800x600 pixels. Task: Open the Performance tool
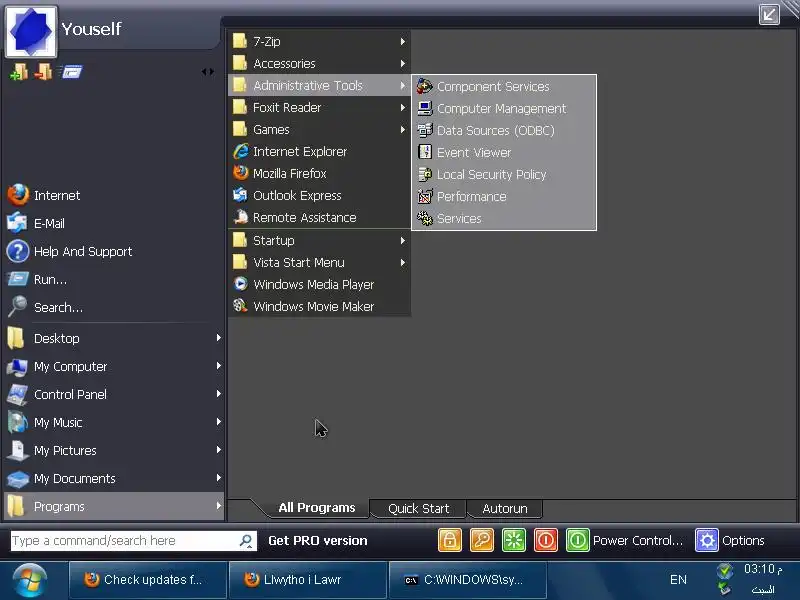click(504, 196)
